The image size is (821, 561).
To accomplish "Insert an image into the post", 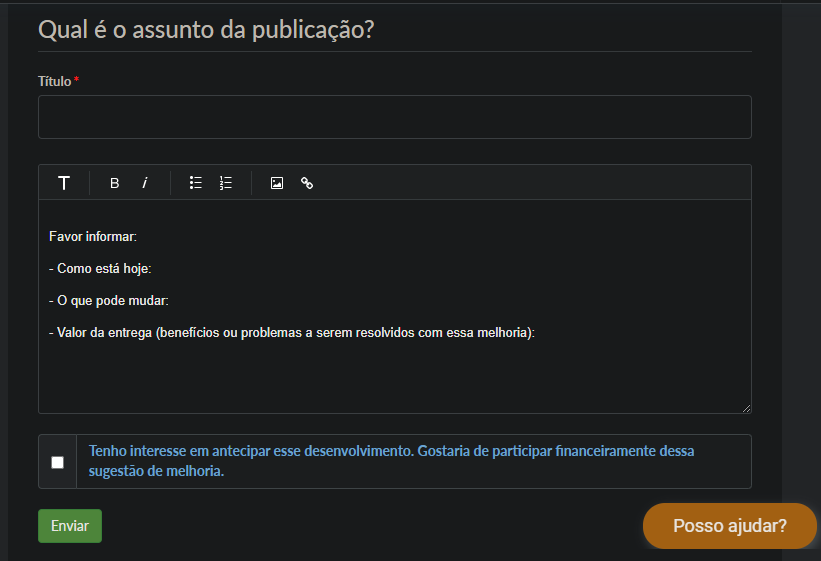I will [276, 183].
